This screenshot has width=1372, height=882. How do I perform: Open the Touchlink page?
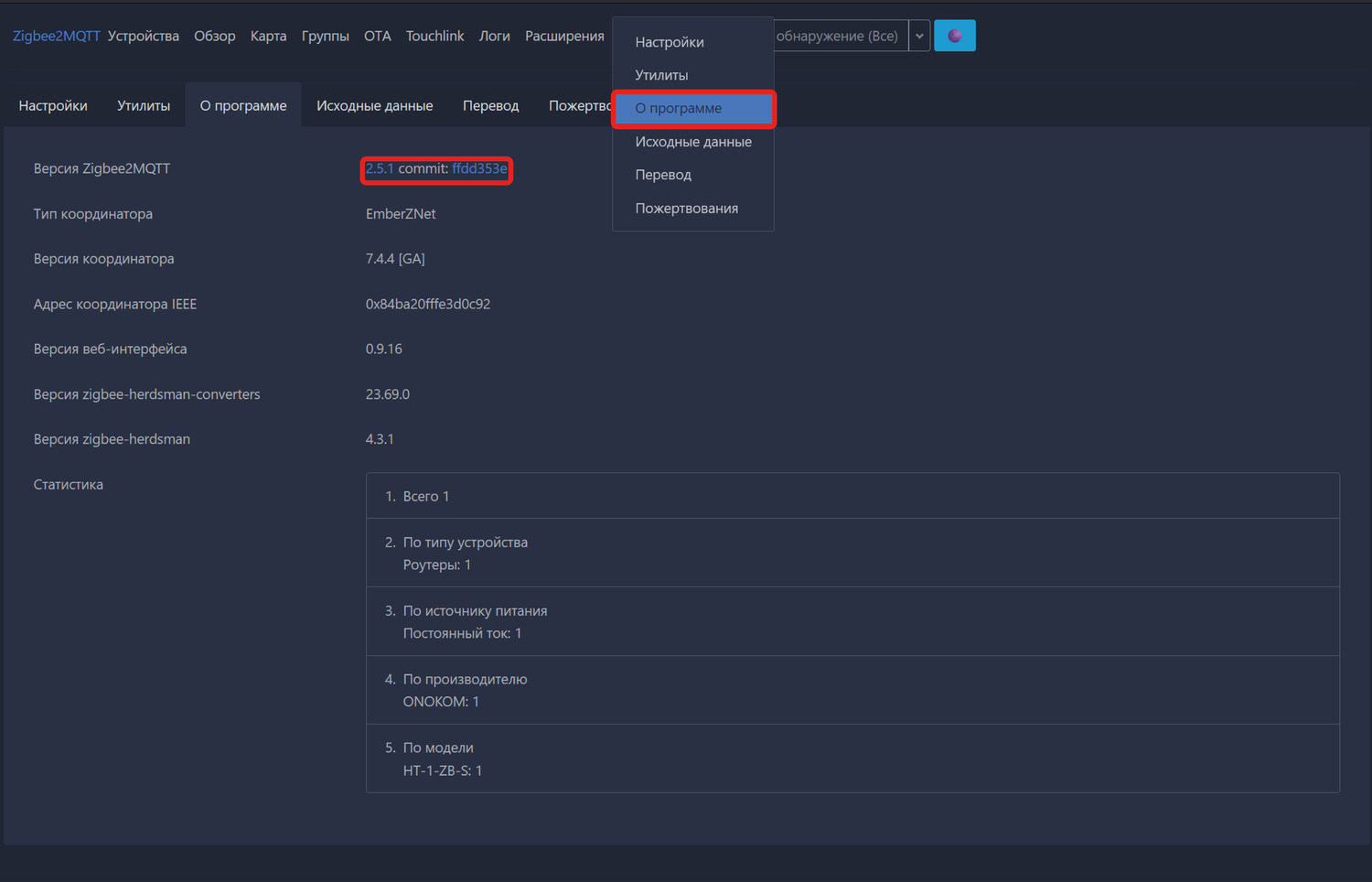click(x=434, y=36)
